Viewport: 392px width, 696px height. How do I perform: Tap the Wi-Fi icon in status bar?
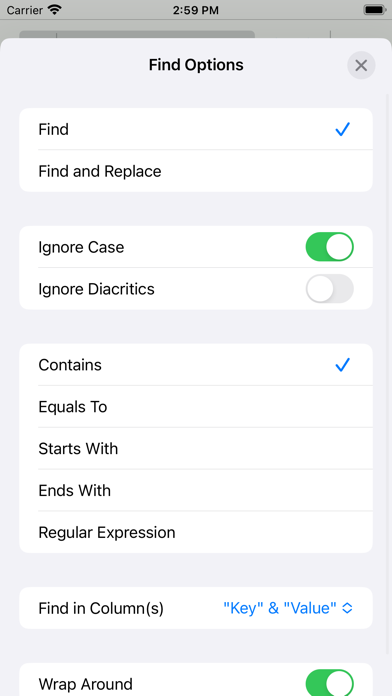[x=55, y=10]
